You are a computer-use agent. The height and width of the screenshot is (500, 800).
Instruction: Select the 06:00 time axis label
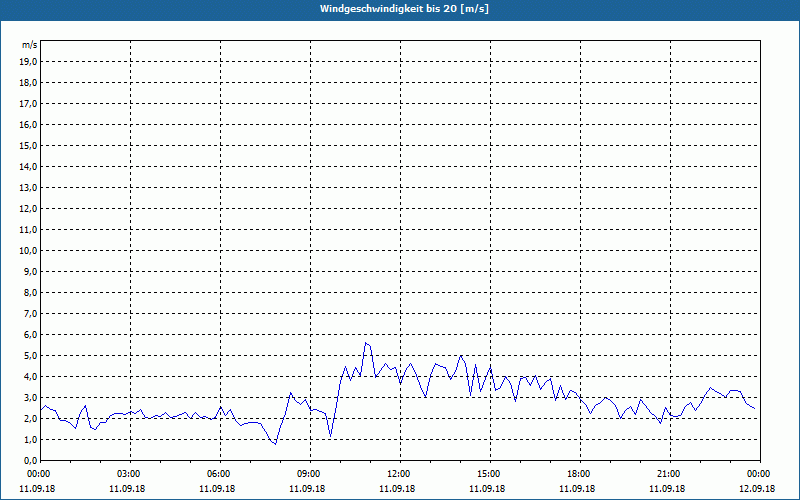[218, 474]
